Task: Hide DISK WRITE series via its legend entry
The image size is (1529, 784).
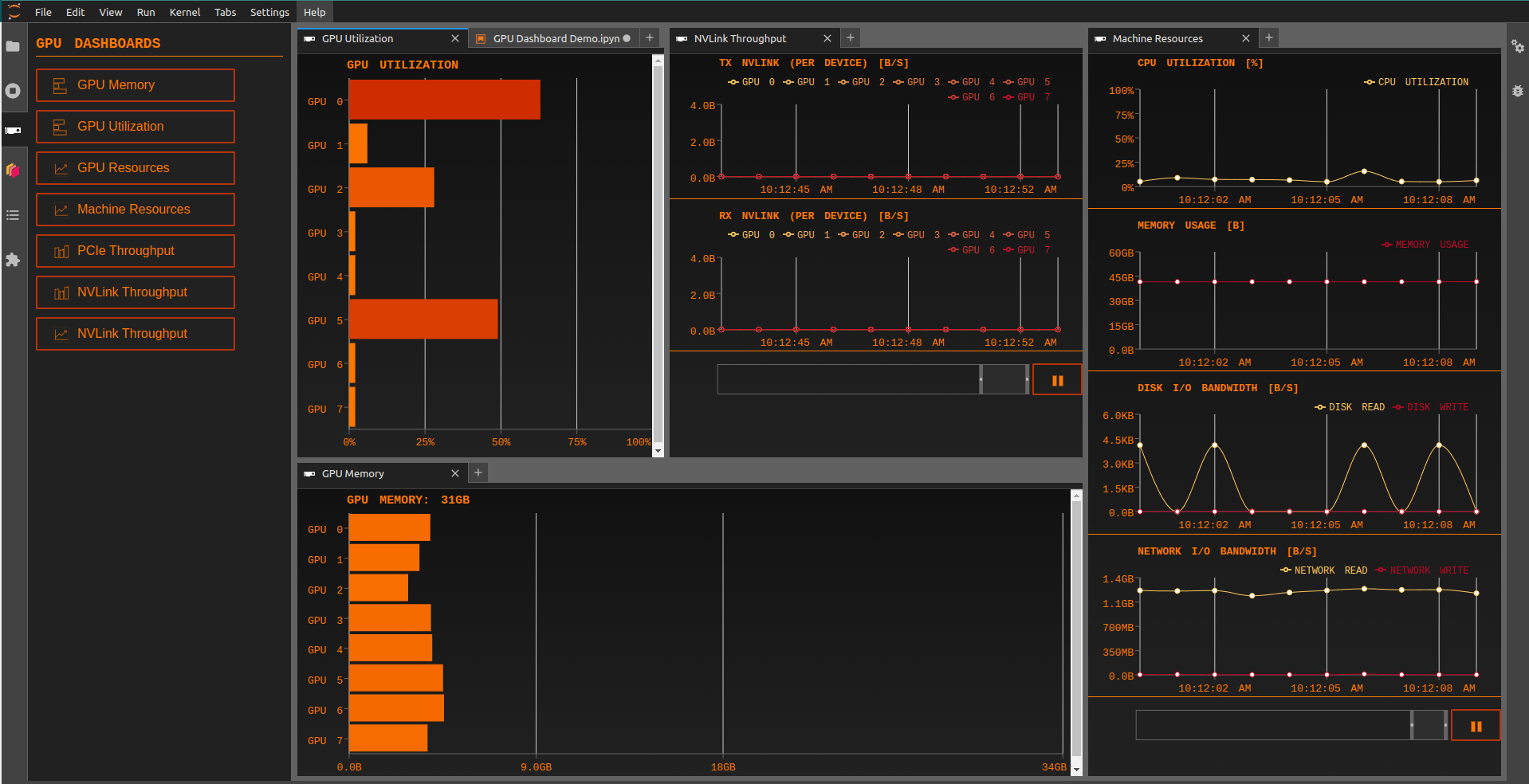Action: pos(1430,407)
